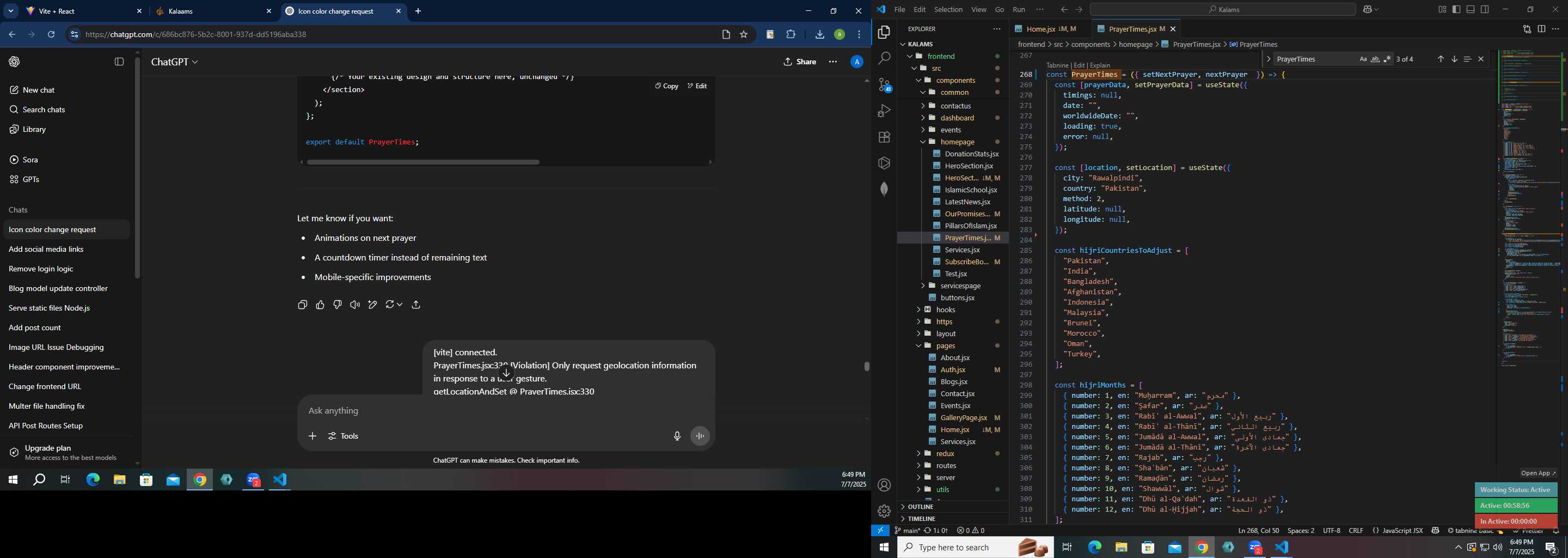Click Read aloud speaker icon
1568x558 pixels.
pyautogui.click(x=355, y=305)
